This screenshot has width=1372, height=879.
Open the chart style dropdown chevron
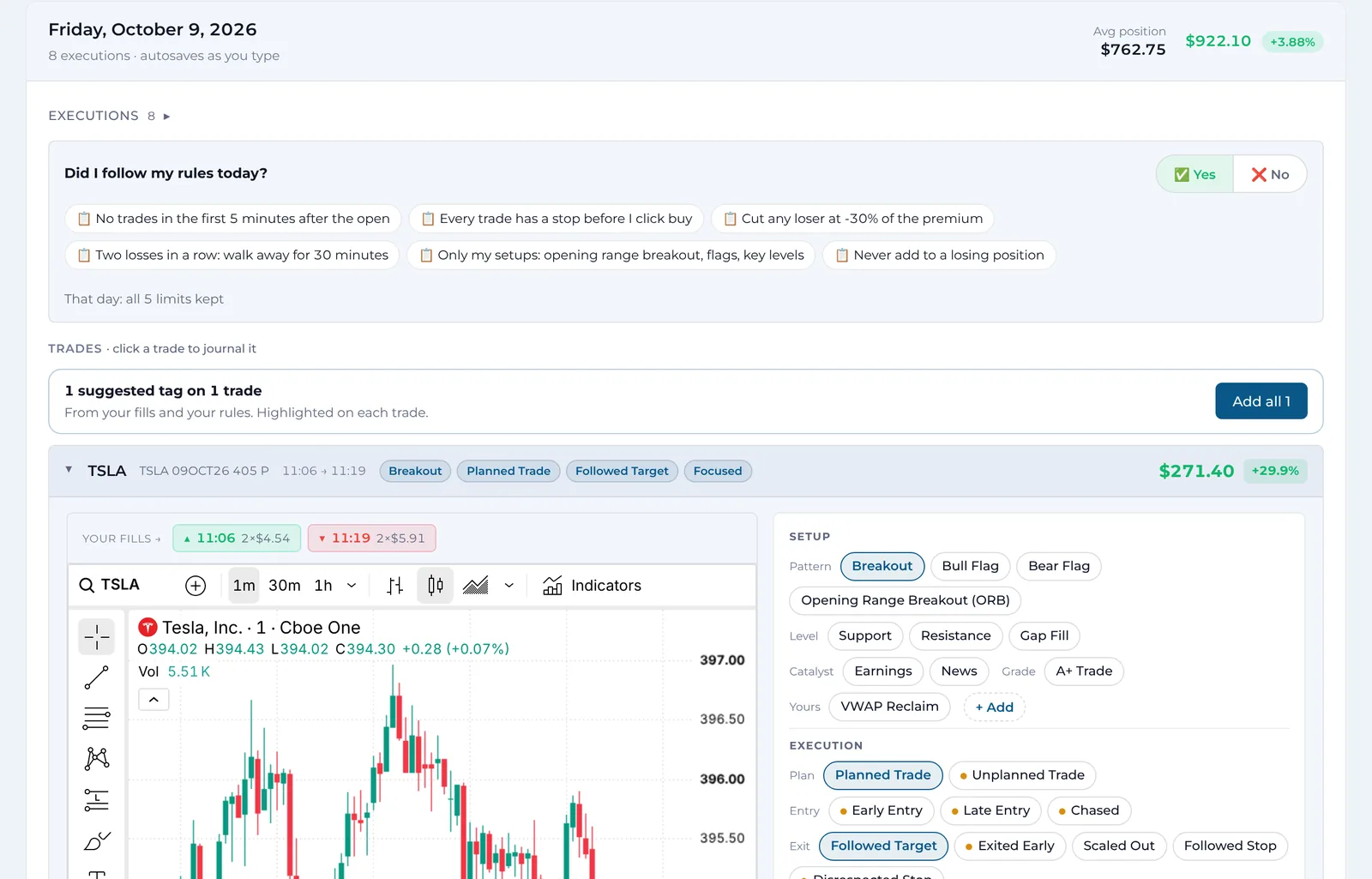pos(508,586)
